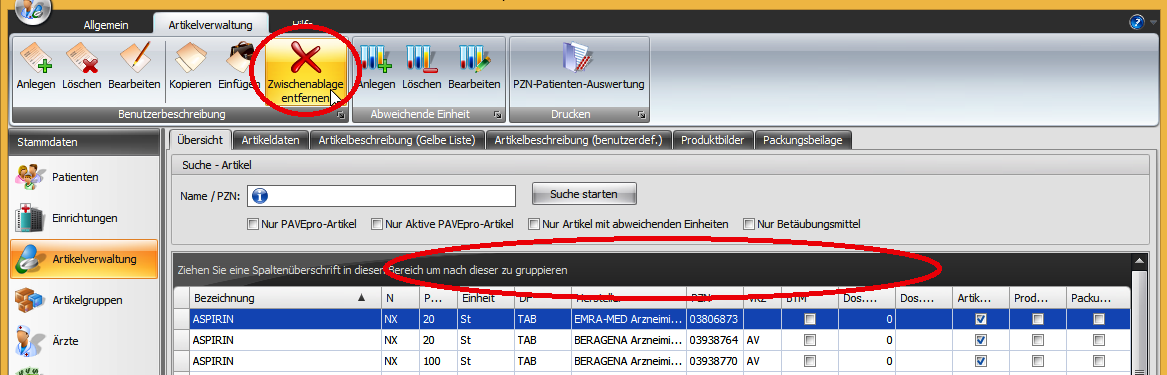Open PZN-Patienten-Auswertung report
1167x375 pixels.
pyautogui.click(x=578, y=67)
